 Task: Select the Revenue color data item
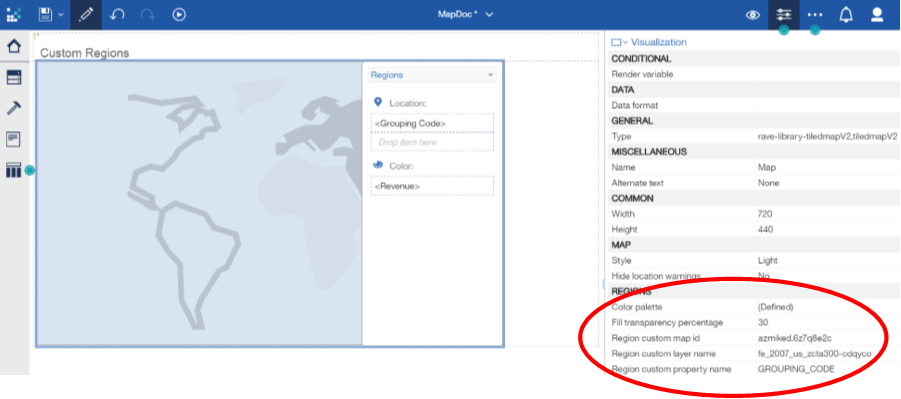click(x=432, y=186)
